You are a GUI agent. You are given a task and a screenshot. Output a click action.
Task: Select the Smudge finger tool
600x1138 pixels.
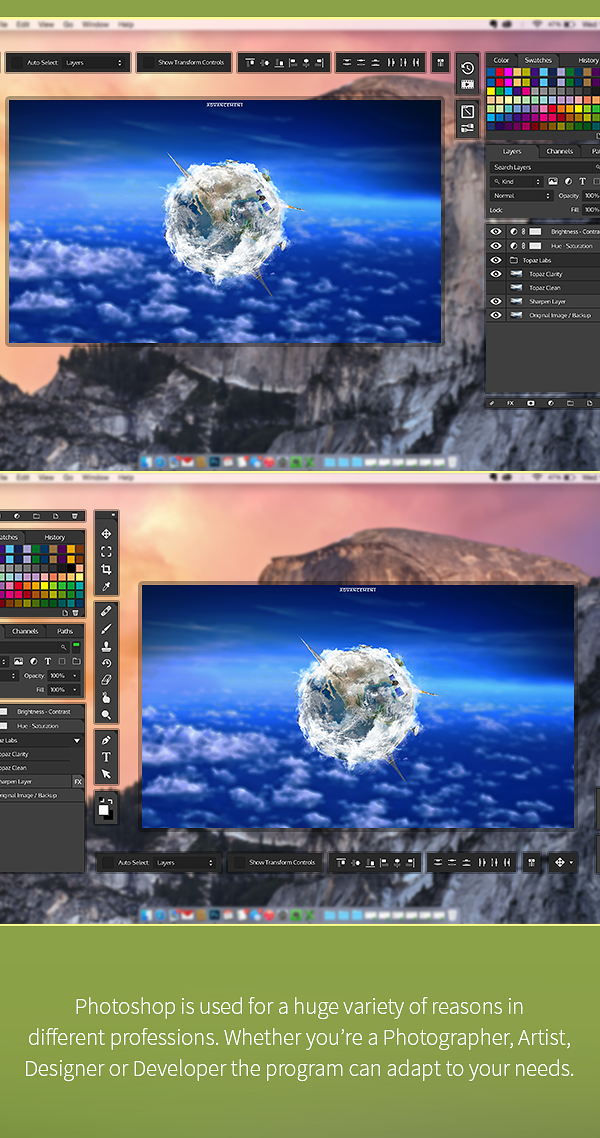(106, 698)
